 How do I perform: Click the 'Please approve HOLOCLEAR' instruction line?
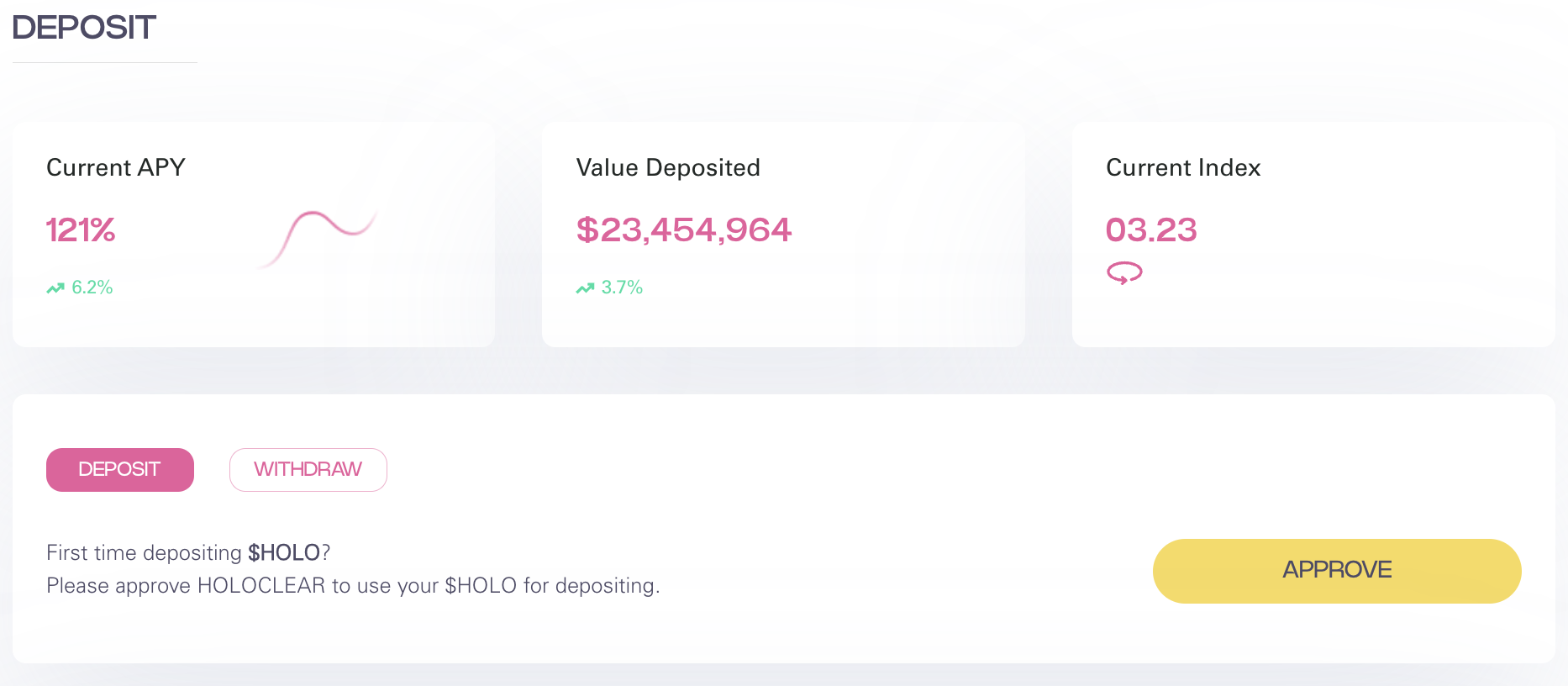click(353, 585)
